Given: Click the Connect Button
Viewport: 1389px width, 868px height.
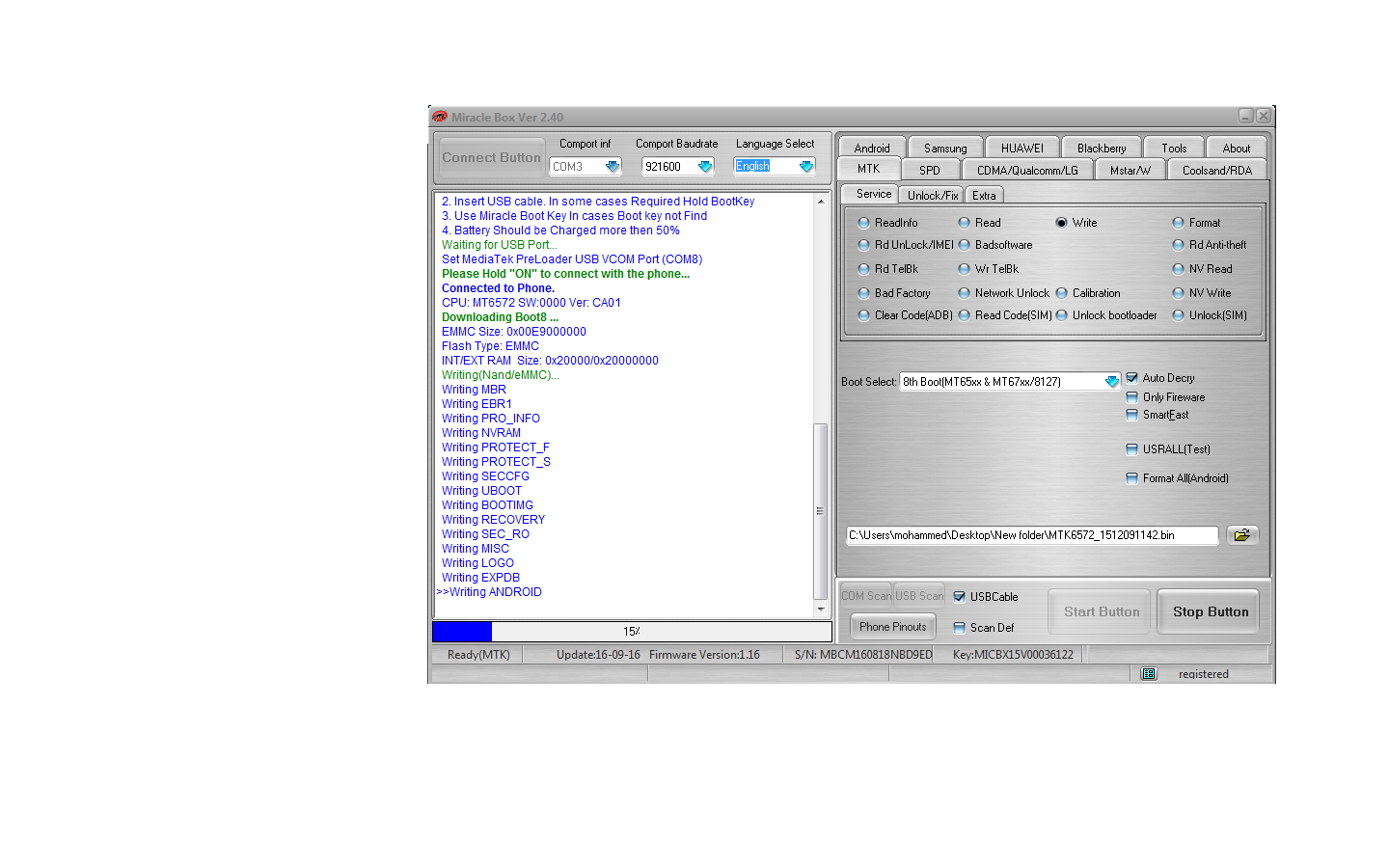Looking at the screenshot, I should pyautogui.click(x=491, y=157).
